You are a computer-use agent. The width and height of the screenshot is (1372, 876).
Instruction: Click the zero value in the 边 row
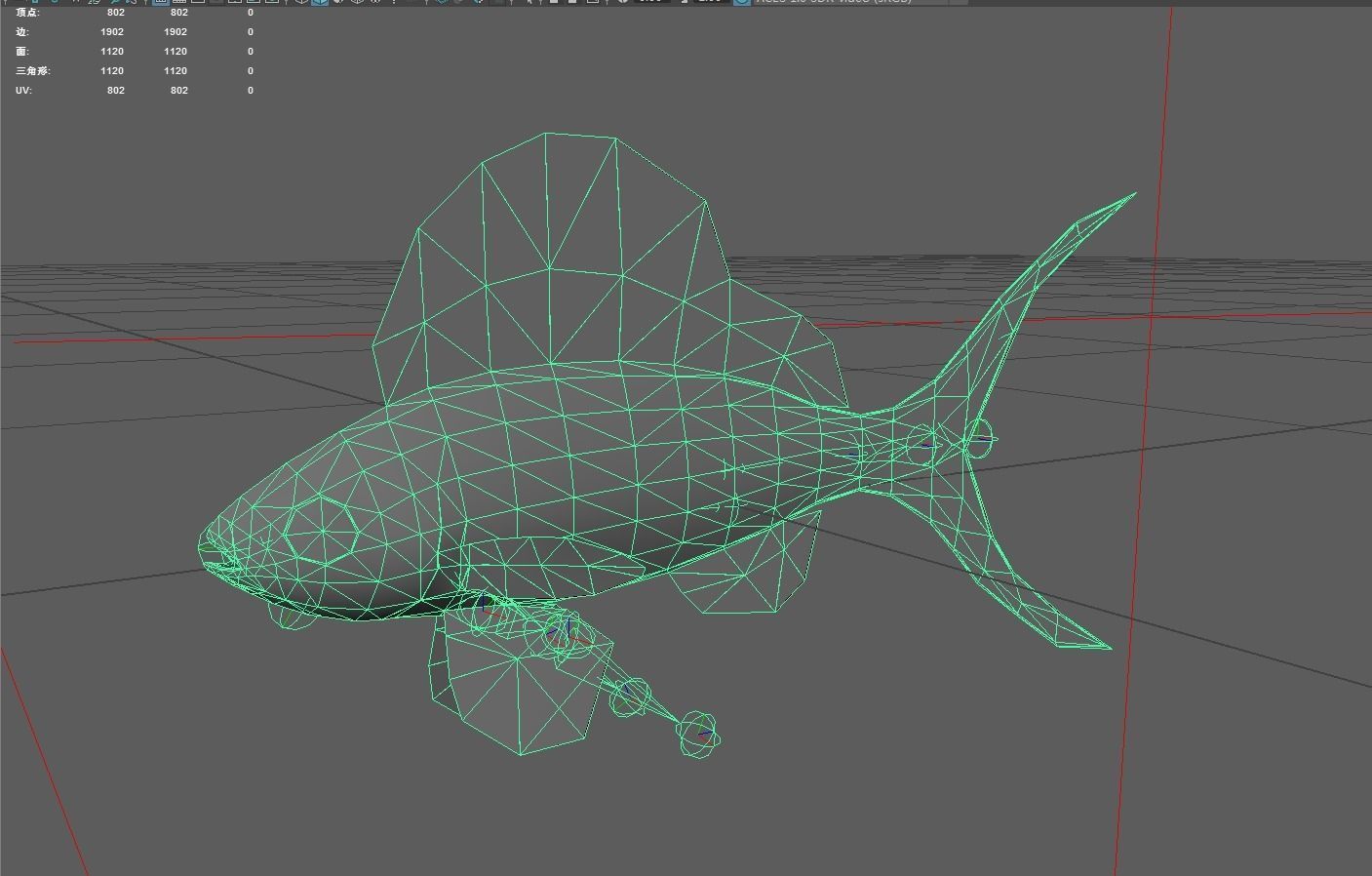tap(251, 32)
